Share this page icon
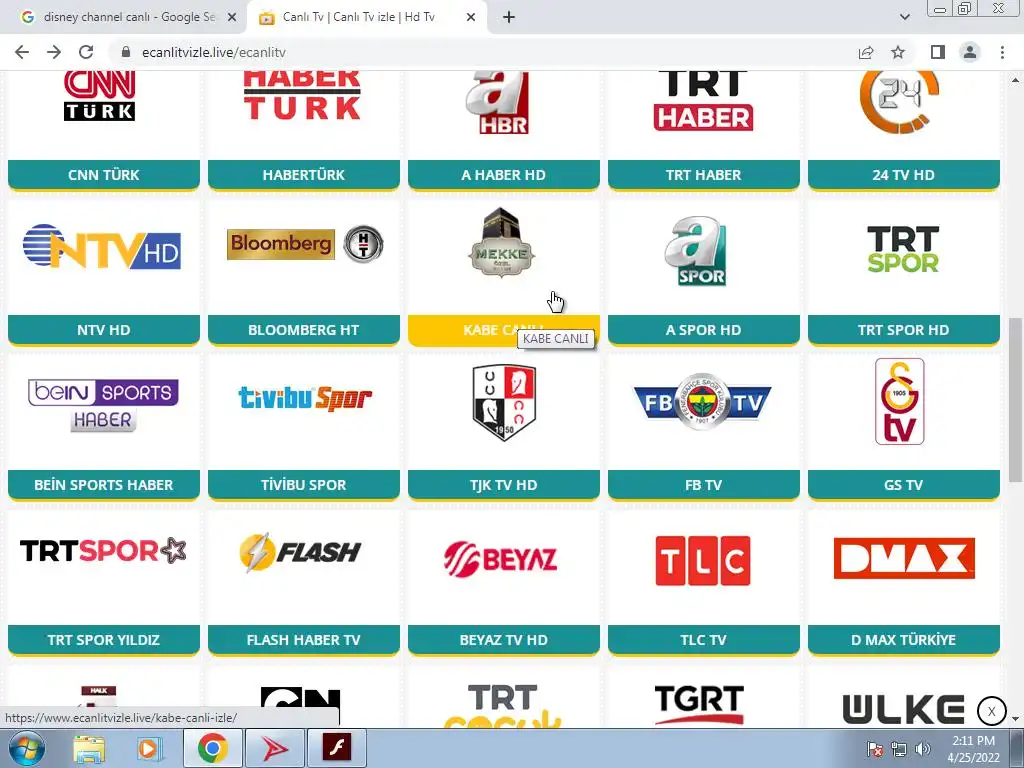This screenshot has height=768, width=1024. (x=866, y=52)
